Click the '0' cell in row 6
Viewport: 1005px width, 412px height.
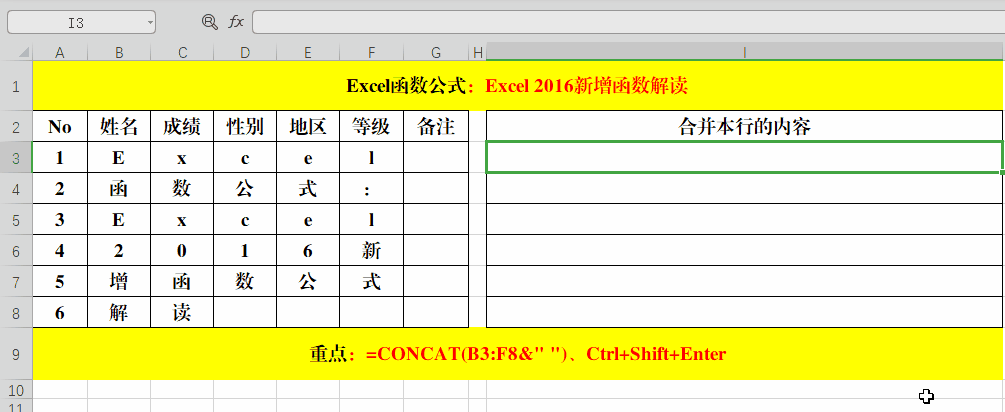pyautogui.click(x=183, y=251)
